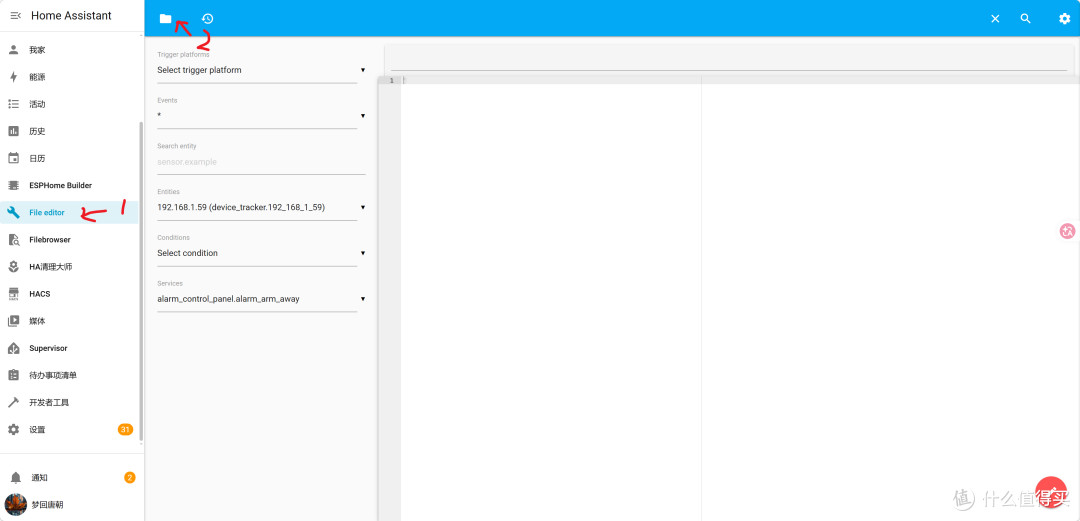This screenshot has height=521, width=1080.
Task: Open 开发者工具 developer tools
Action: point(69,402)
